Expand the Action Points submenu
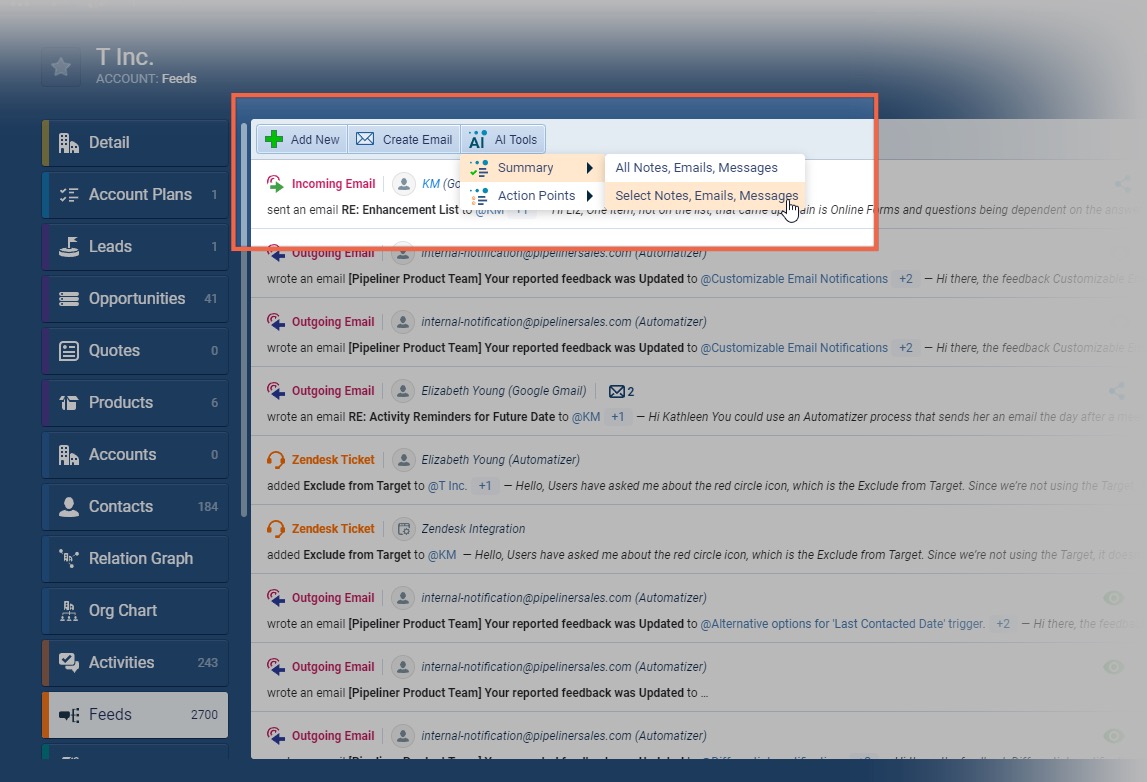 532,196
